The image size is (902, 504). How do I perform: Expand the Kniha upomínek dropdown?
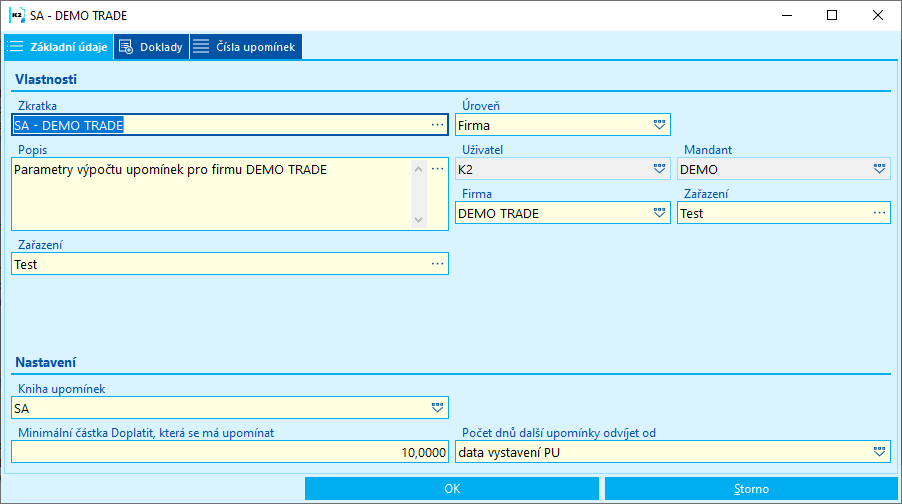437,408
